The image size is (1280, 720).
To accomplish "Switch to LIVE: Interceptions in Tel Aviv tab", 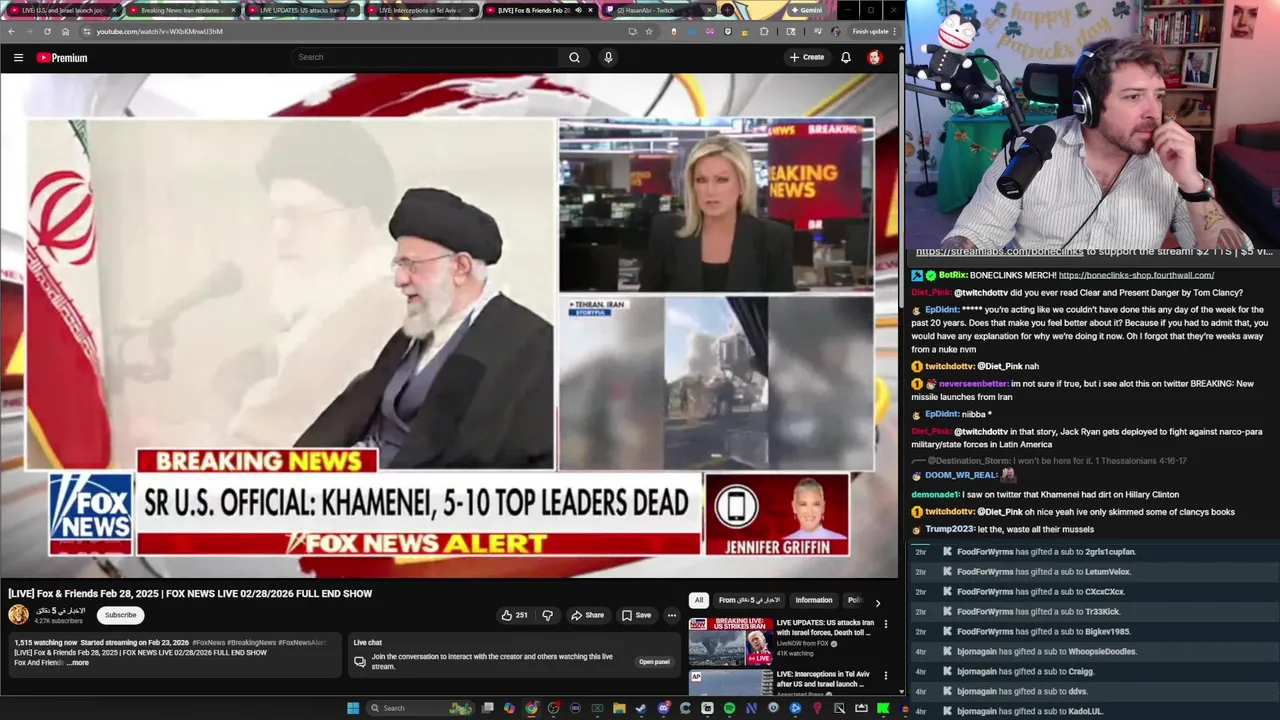I will coord(419,10).
